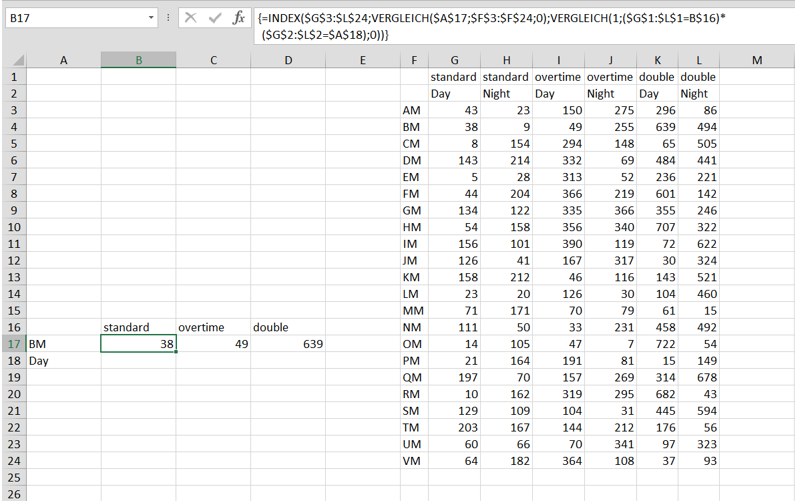795x501 pixels.
Task: Click into the formula bar INDEX formula
Action: coord(522,26)
